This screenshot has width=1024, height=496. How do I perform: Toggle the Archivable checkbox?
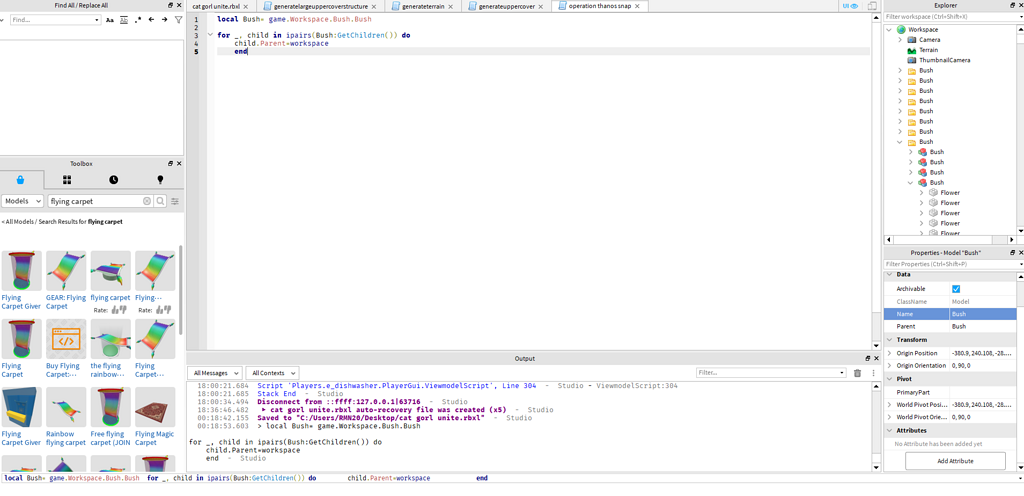click(x=956, y=288)
